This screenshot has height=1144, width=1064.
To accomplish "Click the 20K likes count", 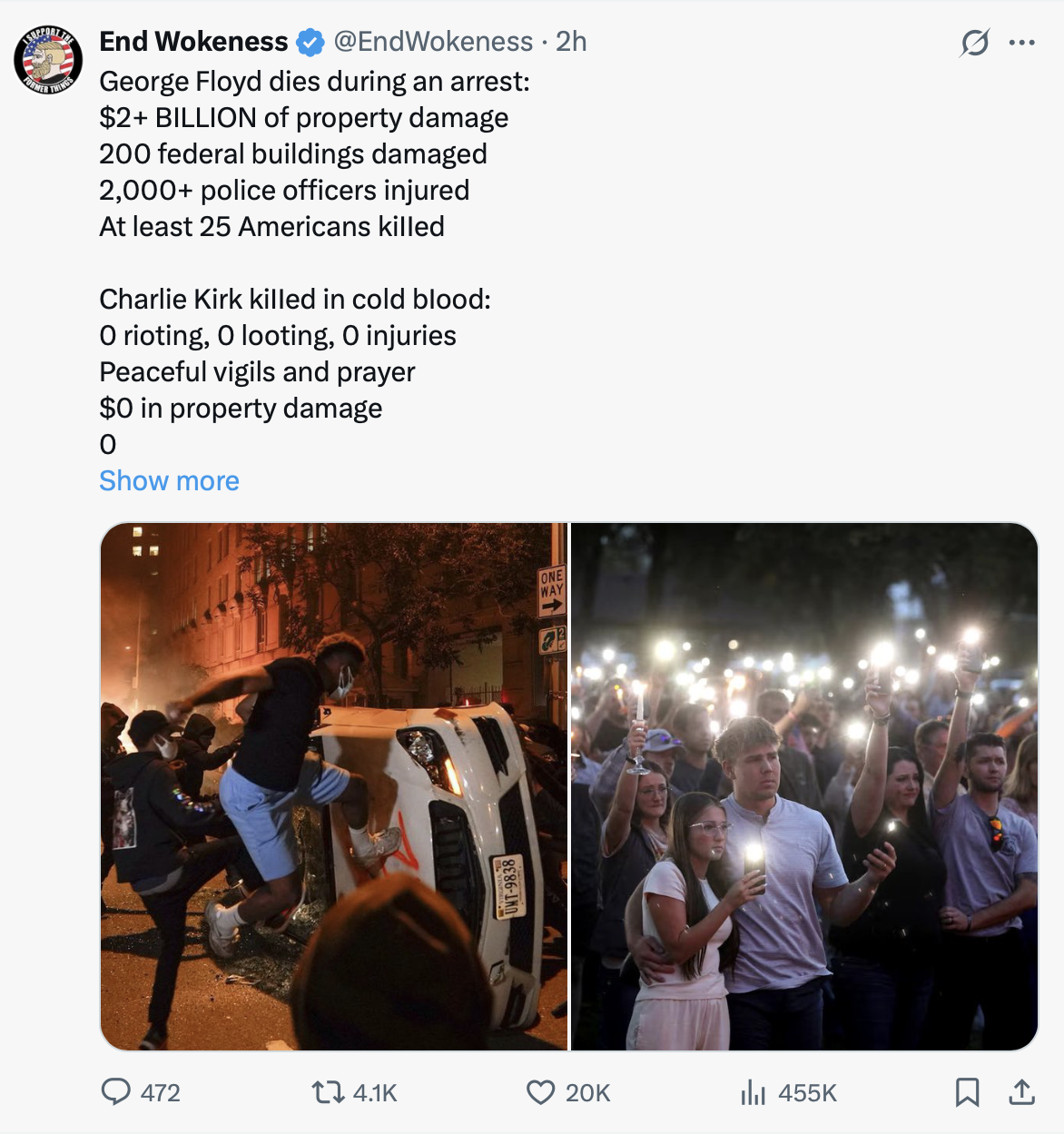I will (587, 1092).
